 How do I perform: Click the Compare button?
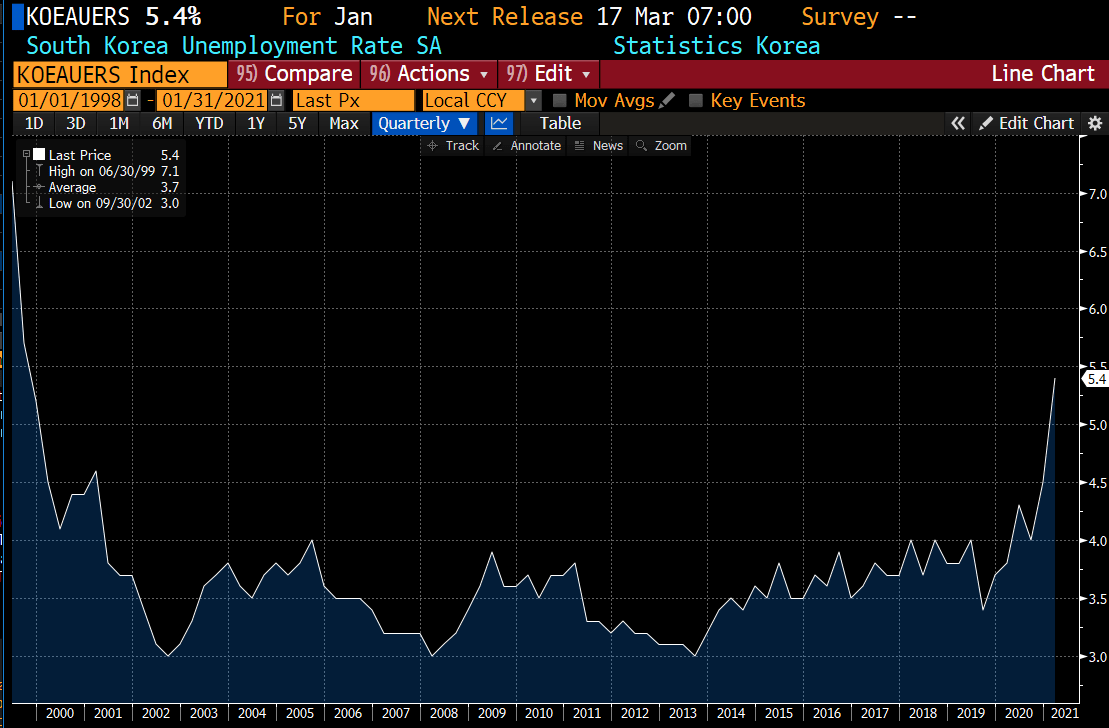point(295,74)
